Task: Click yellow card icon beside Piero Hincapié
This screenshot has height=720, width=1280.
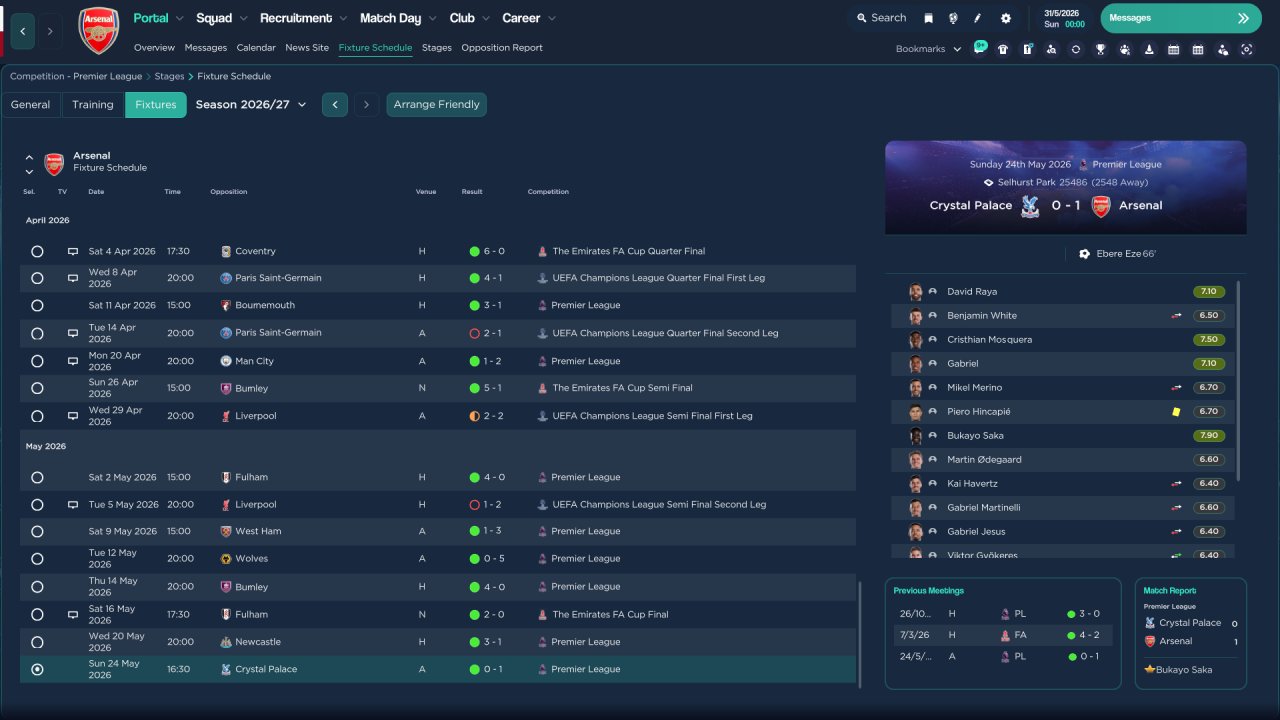Action: pos(1176,411)
